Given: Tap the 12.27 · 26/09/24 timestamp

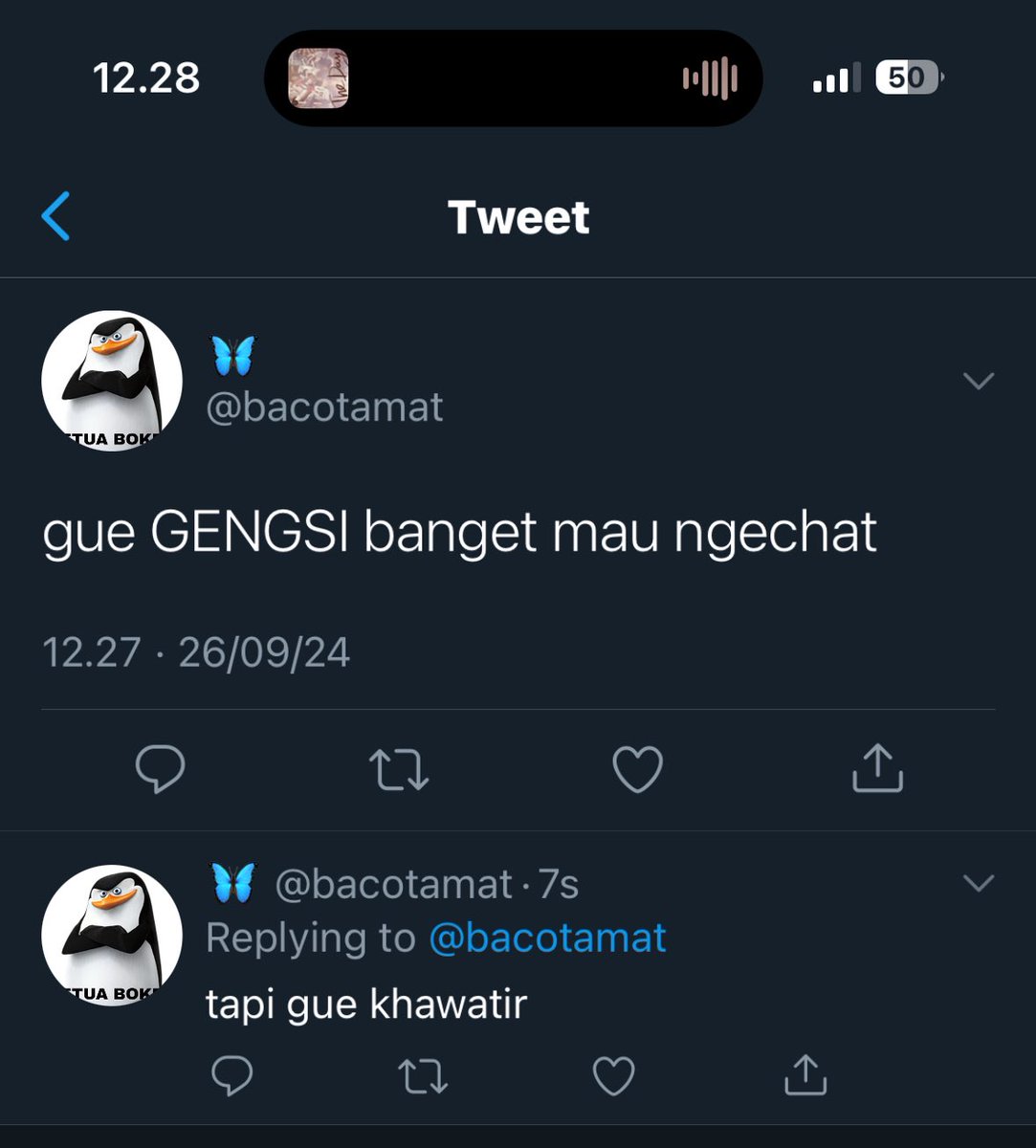Looking at the screenshot, I should coord(196,652).
